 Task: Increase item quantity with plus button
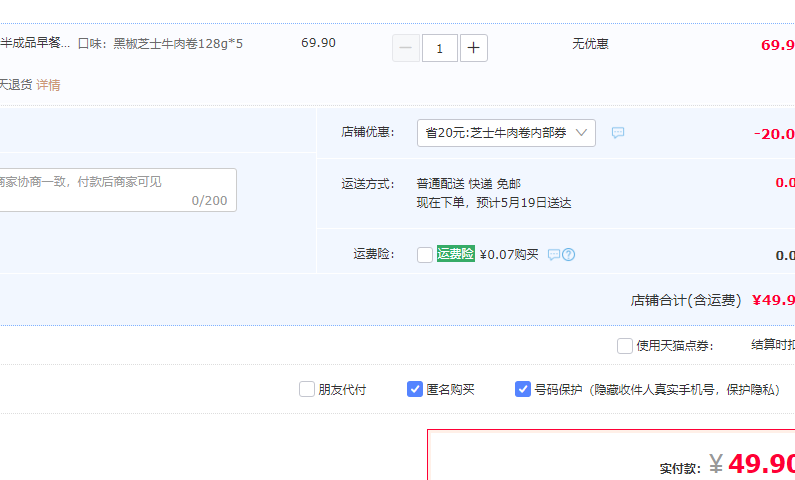(x=474, y=48)
